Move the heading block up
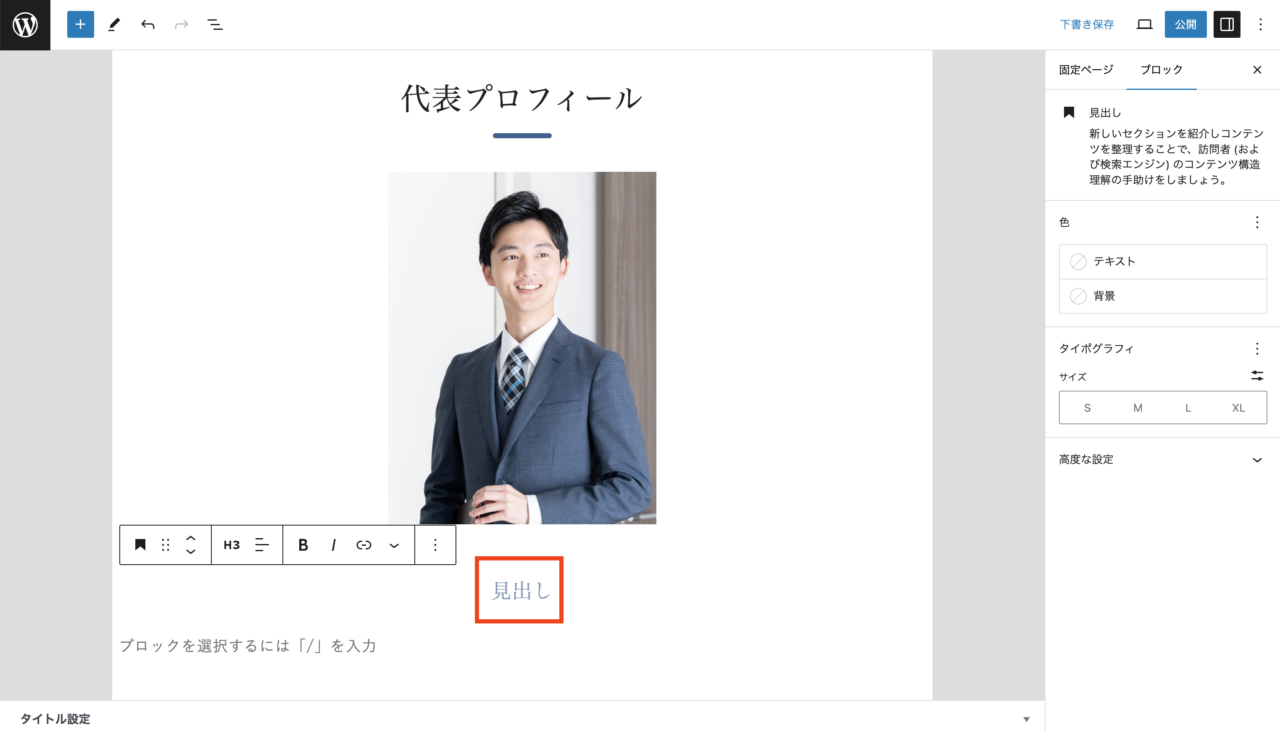The image size is (1280, 731). pos(191,538)
